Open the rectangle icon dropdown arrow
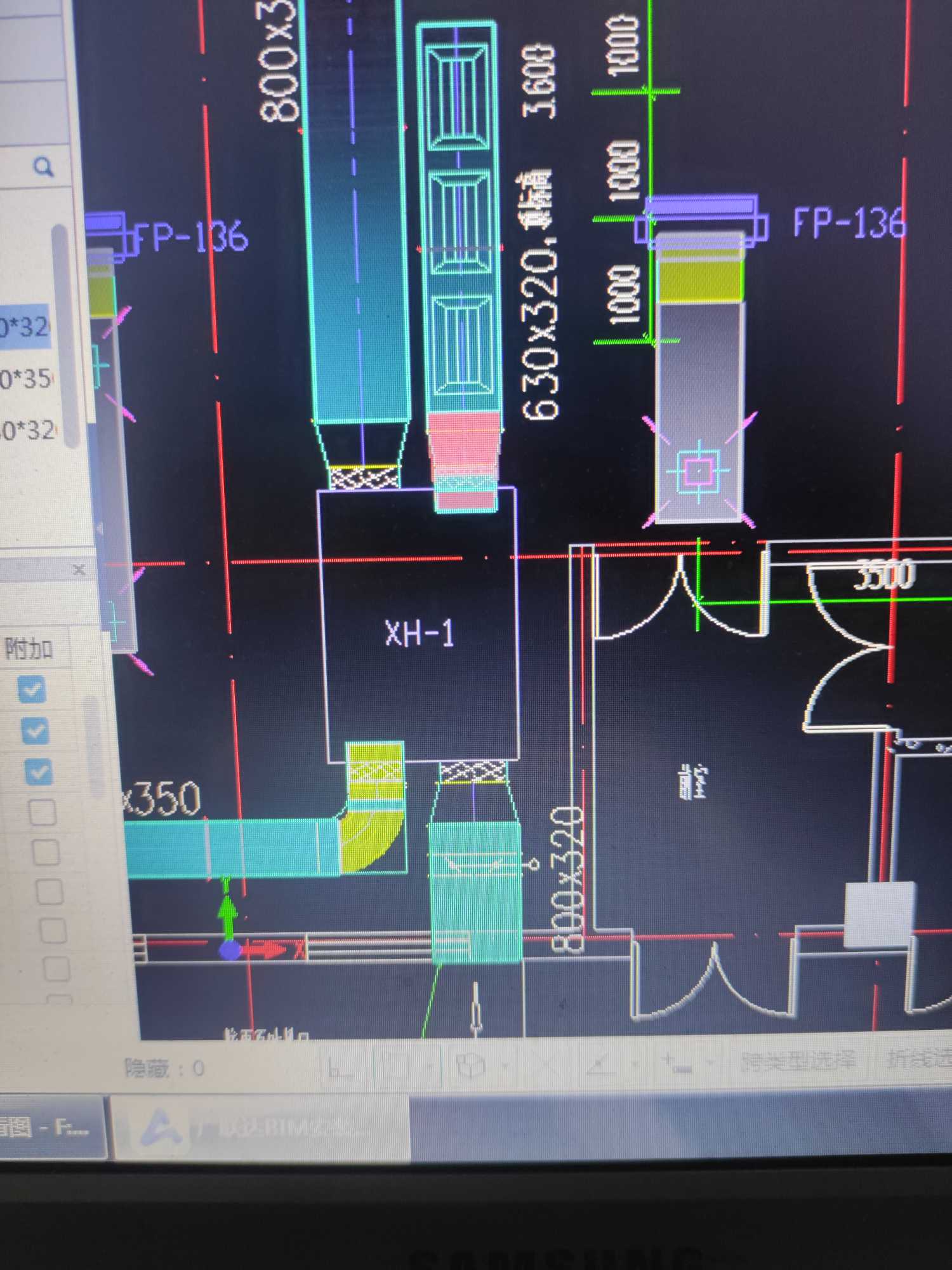 (430, 1066)
